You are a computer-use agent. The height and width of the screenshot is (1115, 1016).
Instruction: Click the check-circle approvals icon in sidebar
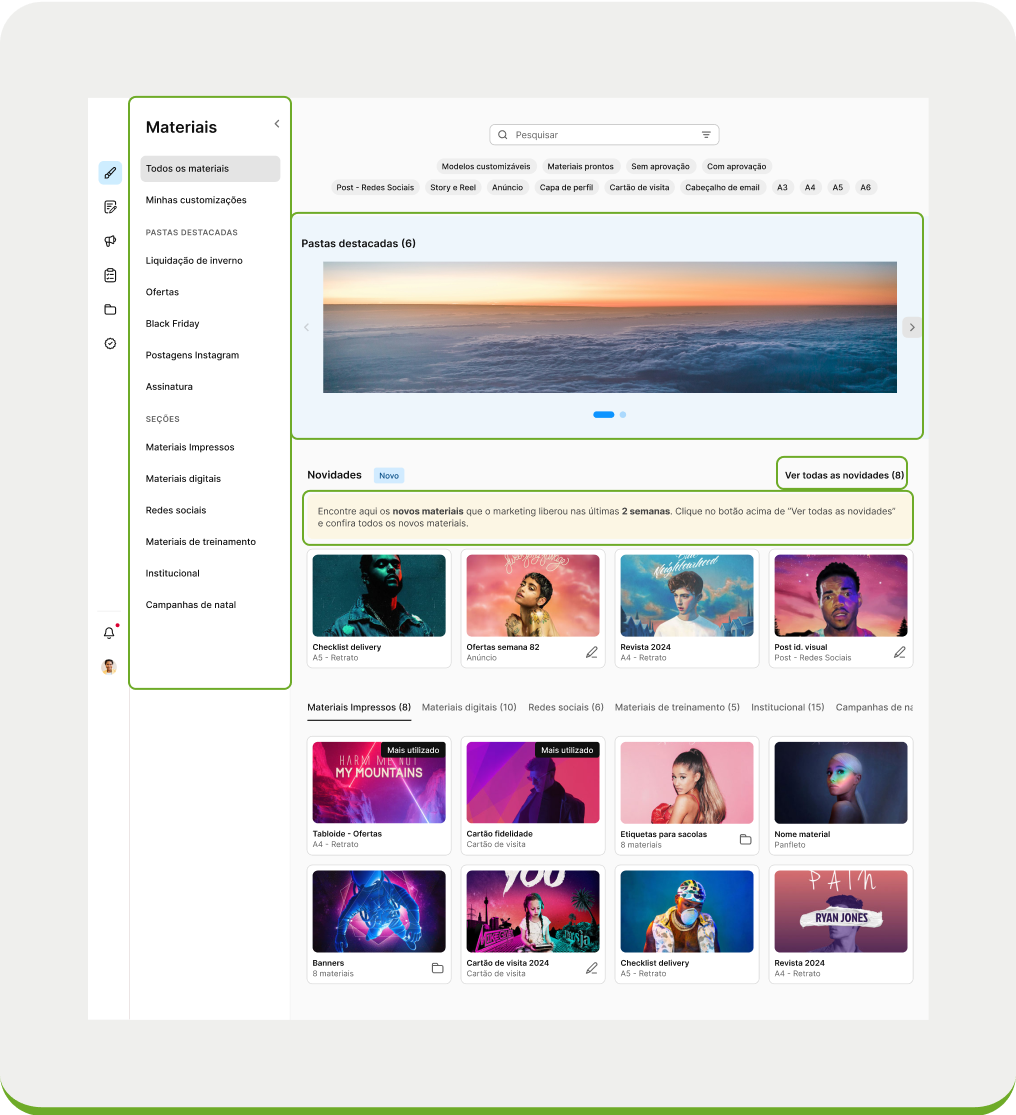coord(110,343)
